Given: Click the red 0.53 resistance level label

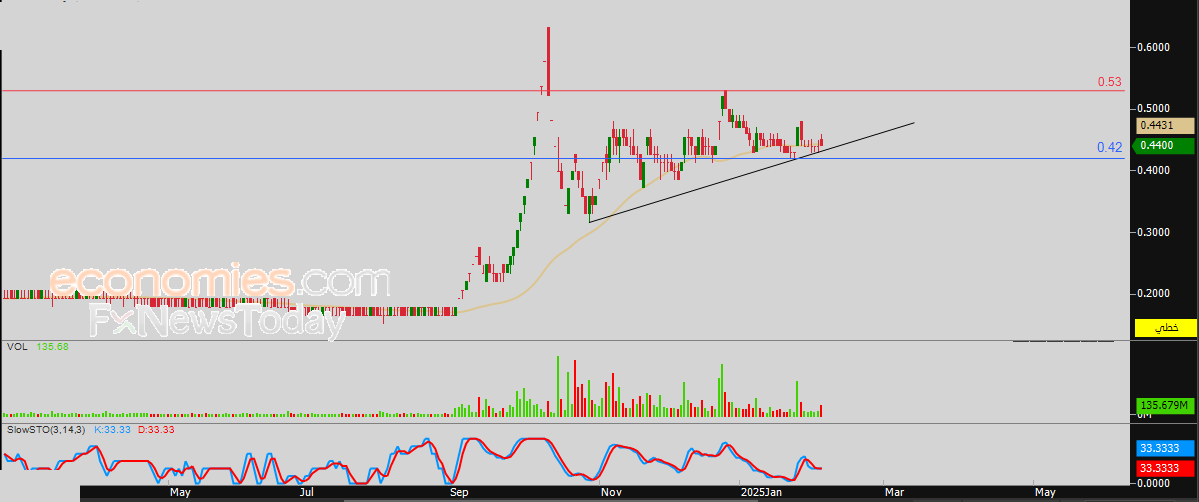Looking at the screenshot, I should click(1110, 81).
